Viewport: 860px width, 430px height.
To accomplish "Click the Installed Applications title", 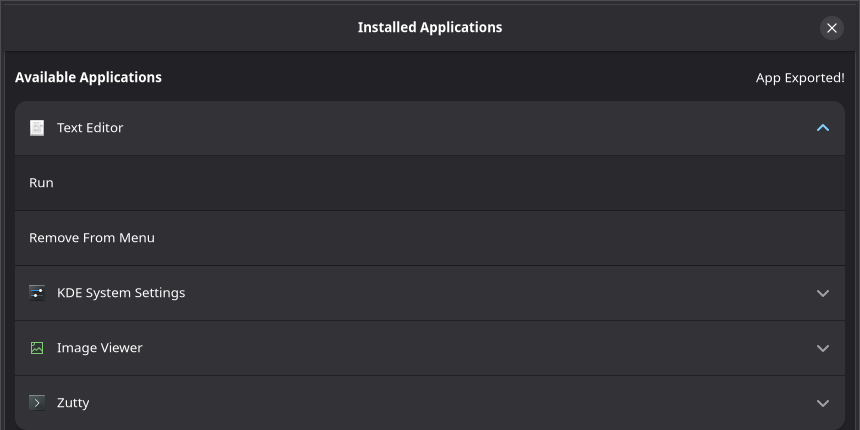I will coord(430,27).
